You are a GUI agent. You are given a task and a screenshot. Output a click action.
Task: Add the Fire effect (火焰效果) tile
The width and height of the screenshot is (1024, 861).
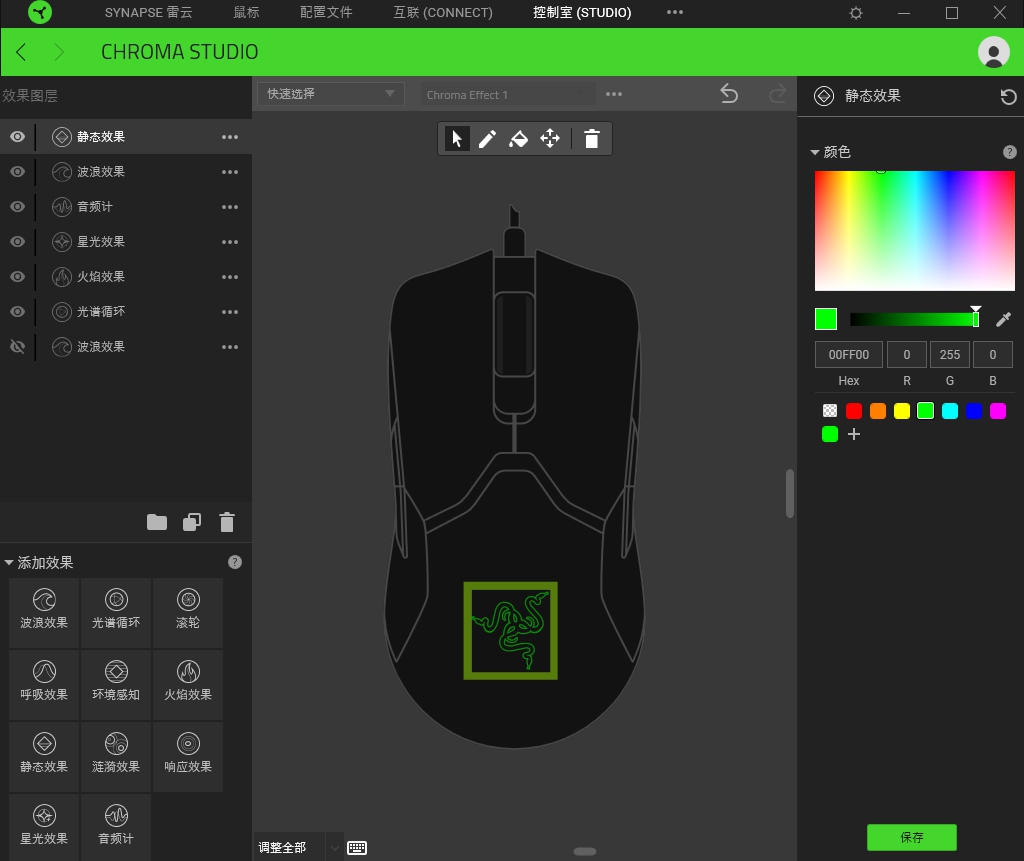[188, 682]
